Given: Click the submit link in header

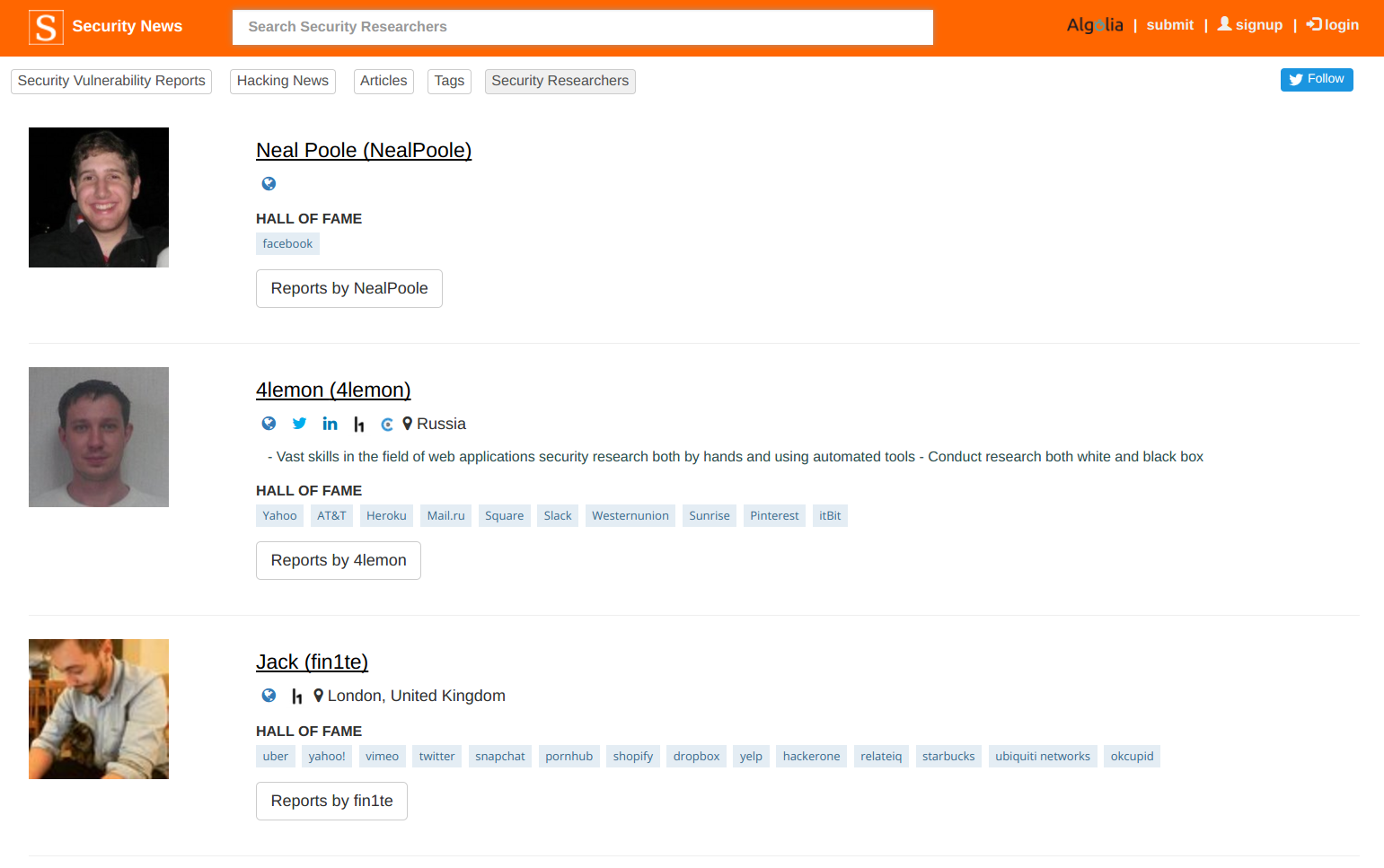Looking at the screenshot, I should pyautogui.click(x=1170, y=25).
